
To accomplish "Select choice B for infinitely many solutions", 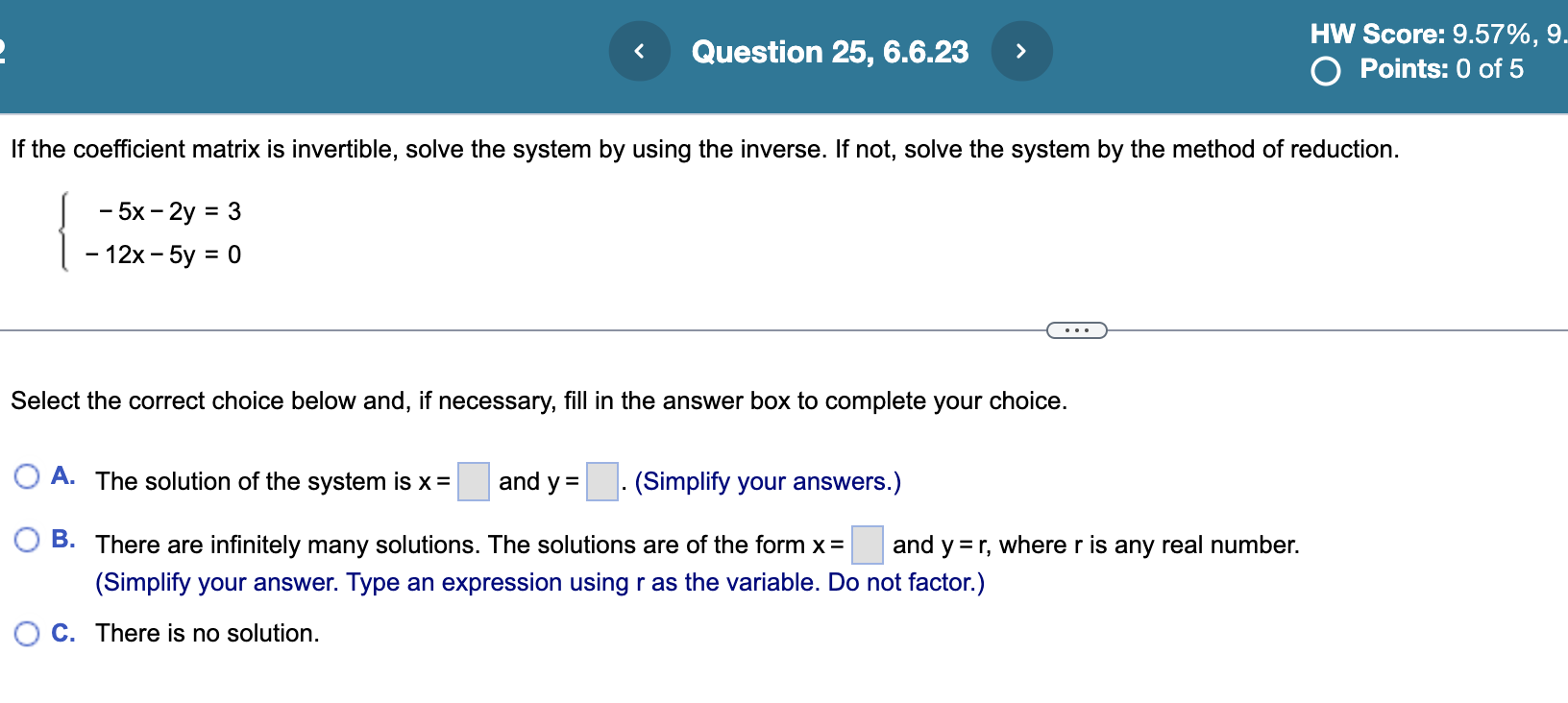I will pyautogui.click(x=28, y=540).
